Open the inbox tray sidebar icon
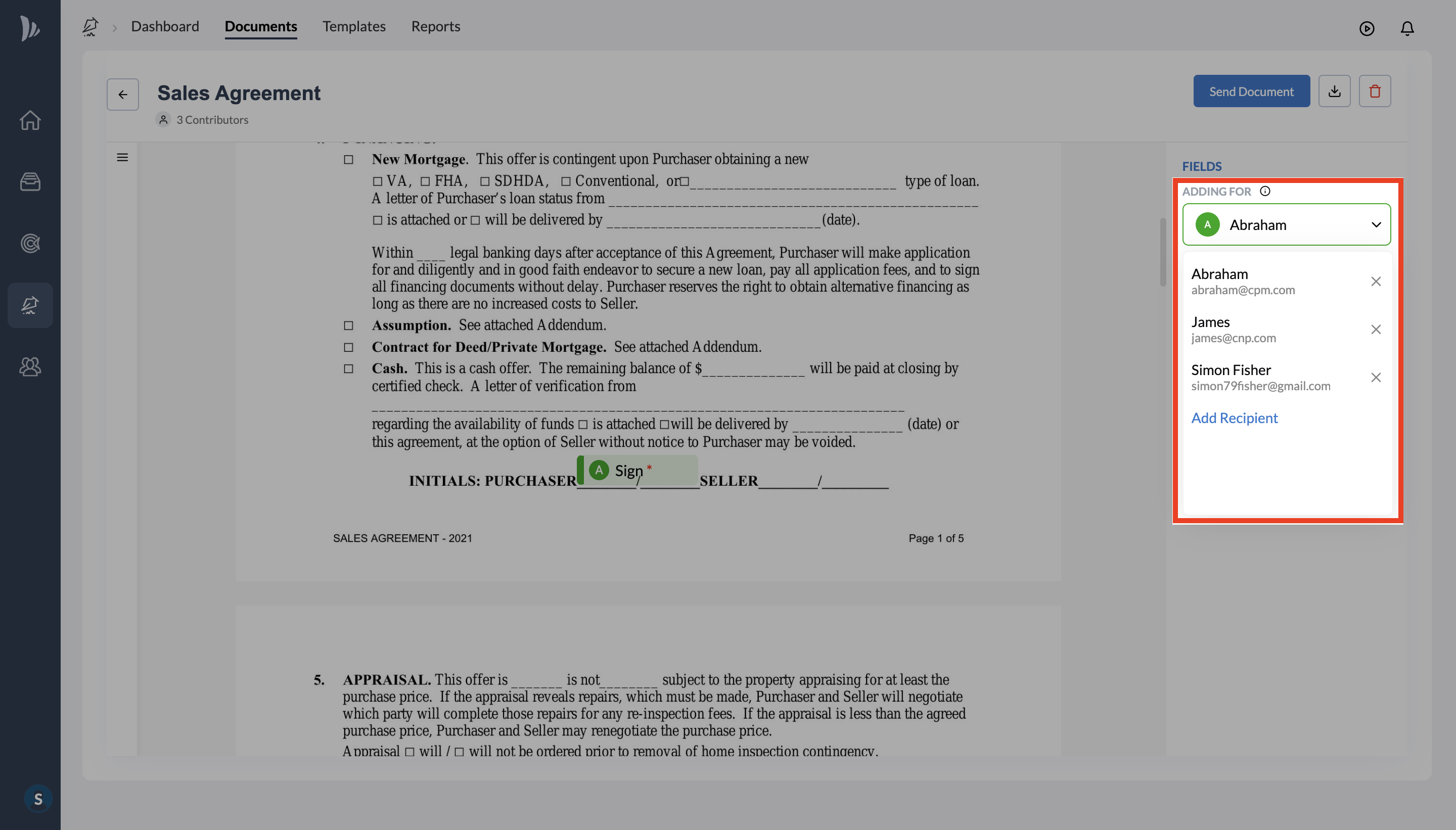The width and height of the screenshot is (1456, 830). [30, 182]
